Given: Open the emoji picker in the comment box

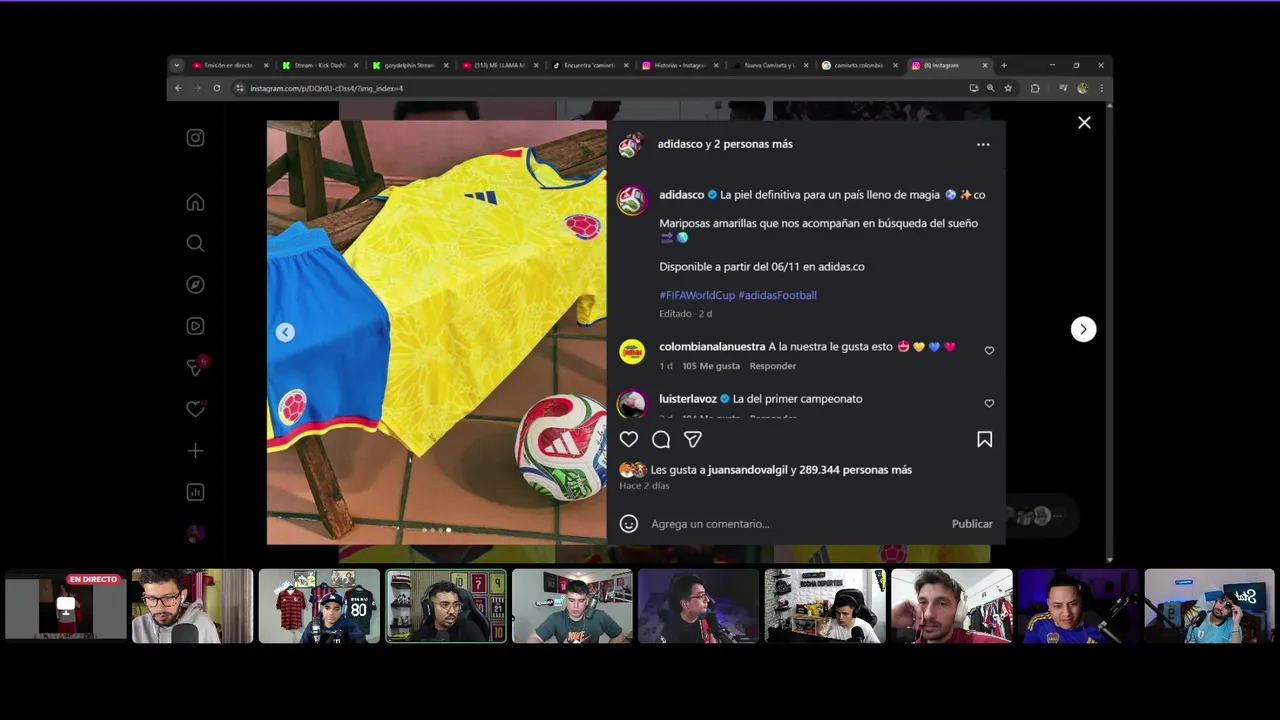Looking at the screenshot, I should [629, 524].
